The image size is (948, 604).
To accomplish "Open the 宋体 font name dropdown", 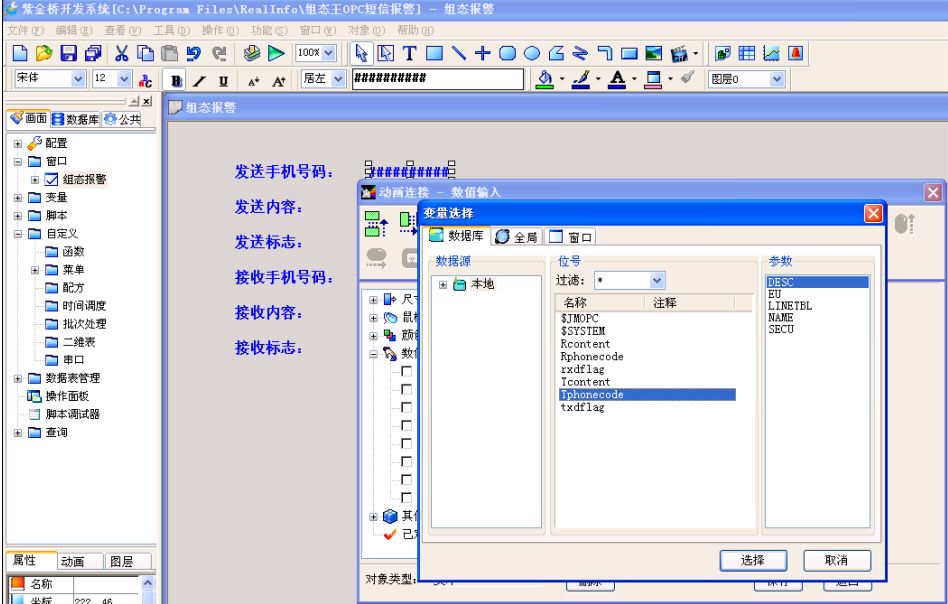I will [x=79, y=79].
